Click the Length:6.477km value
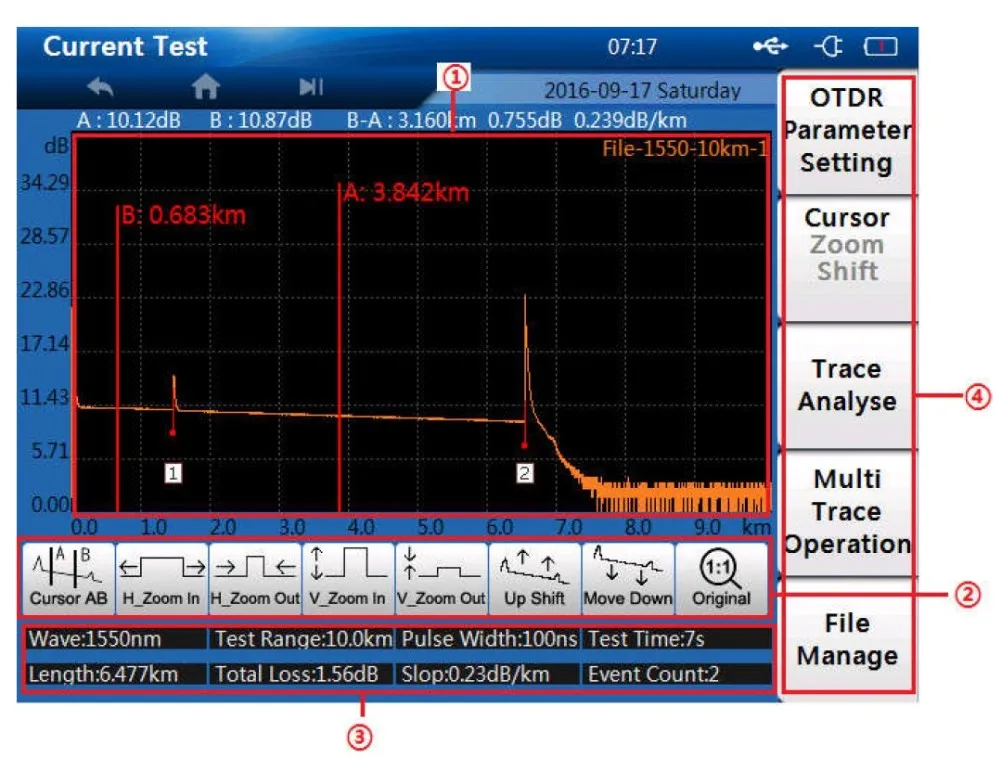Image resolution: width=1000 pixels, height=758 pixels. pyautogui.click(x=116, y=674)
